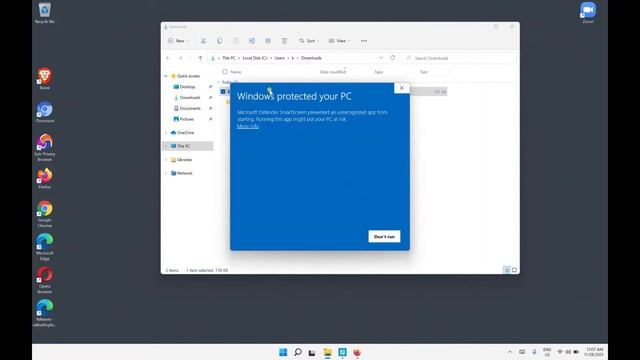Viewport: 640px width, 360px height.
Task: Click the File Explorer taskbar icon
Action: [x=327, y=352]
